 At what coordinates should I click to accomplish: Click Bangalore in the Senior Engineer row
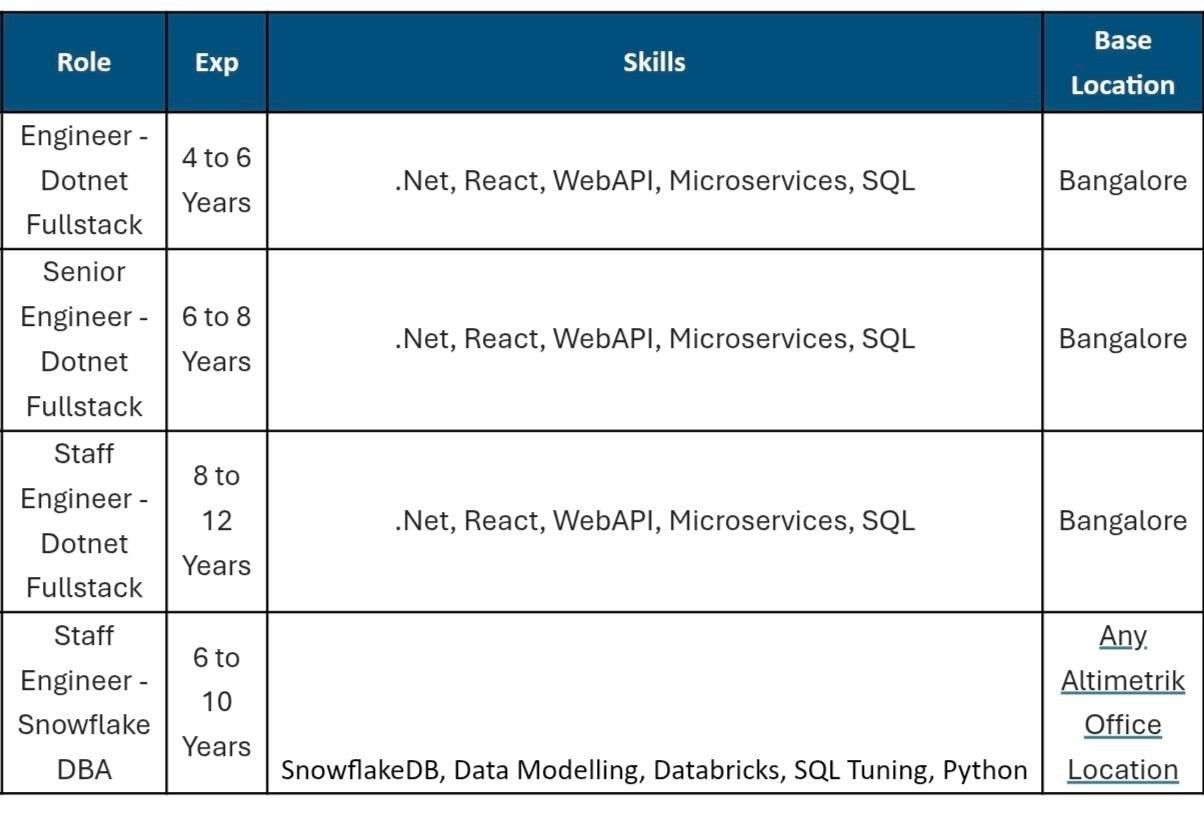point(1122,340)
